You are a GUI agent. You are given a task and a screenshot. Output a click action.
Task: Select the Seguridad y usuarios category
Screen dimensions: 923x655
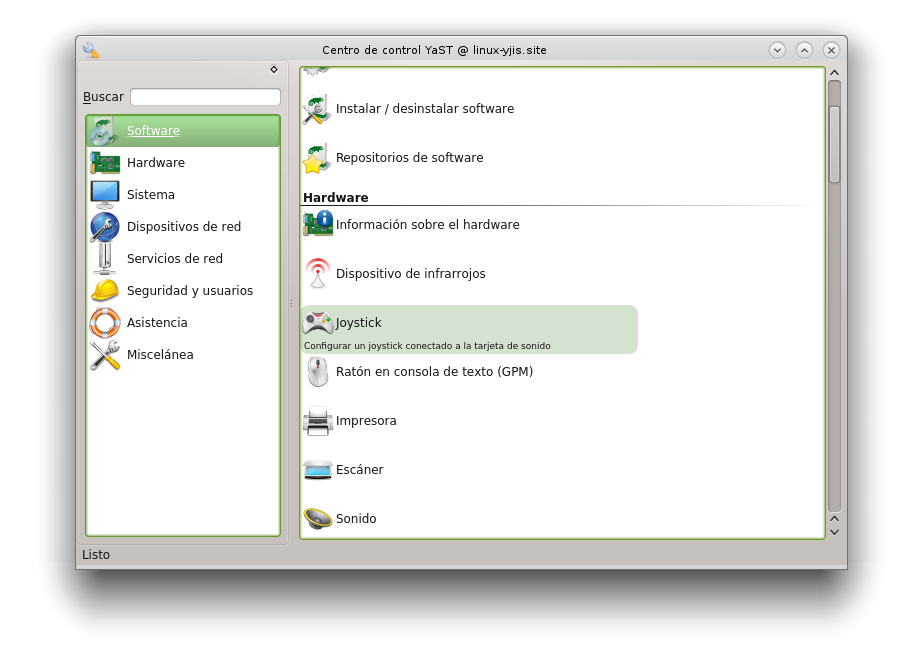[190, 290]
